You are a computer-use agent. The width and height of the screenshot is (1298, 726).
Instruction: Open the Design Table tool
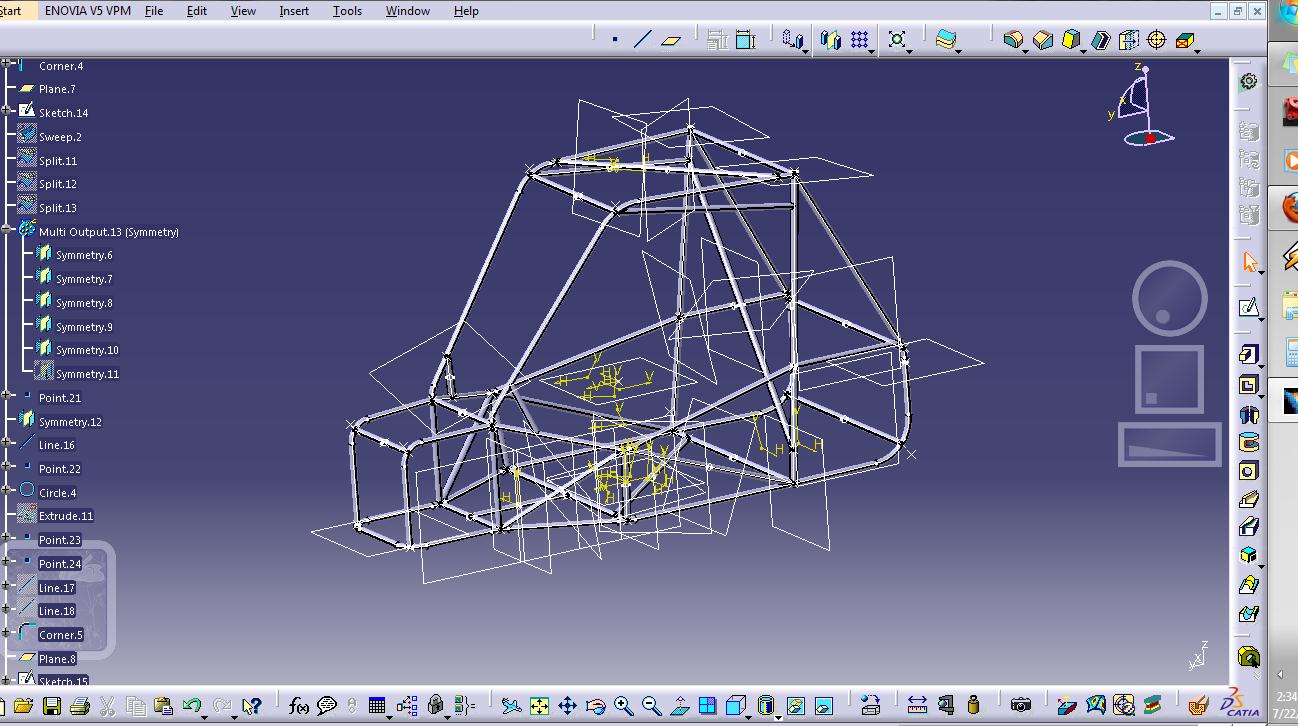376,706
